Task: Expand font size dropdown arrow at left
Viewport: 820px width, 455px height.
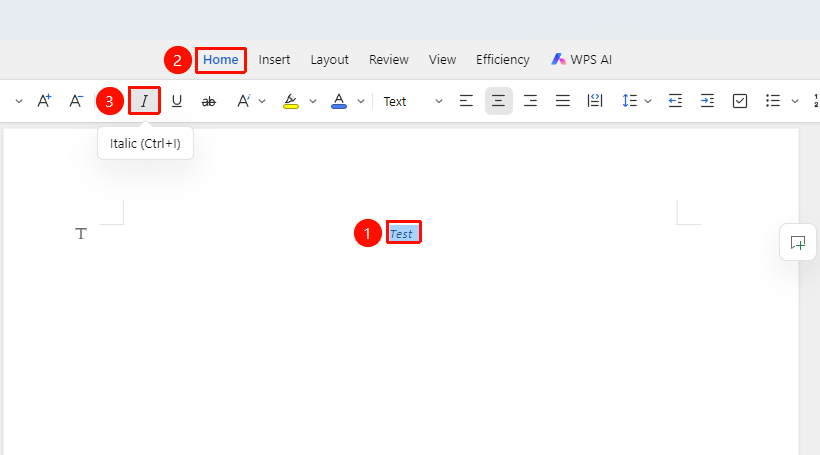Action: tap(19, 101)
